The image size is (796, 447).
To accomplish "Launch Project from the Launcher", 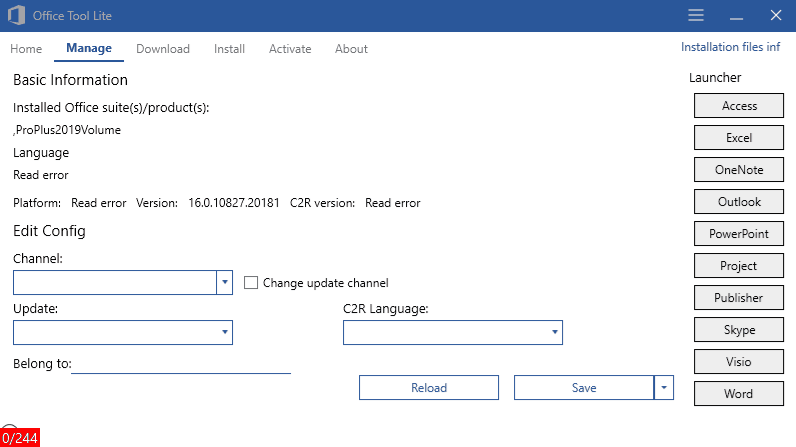I will 739,265.
